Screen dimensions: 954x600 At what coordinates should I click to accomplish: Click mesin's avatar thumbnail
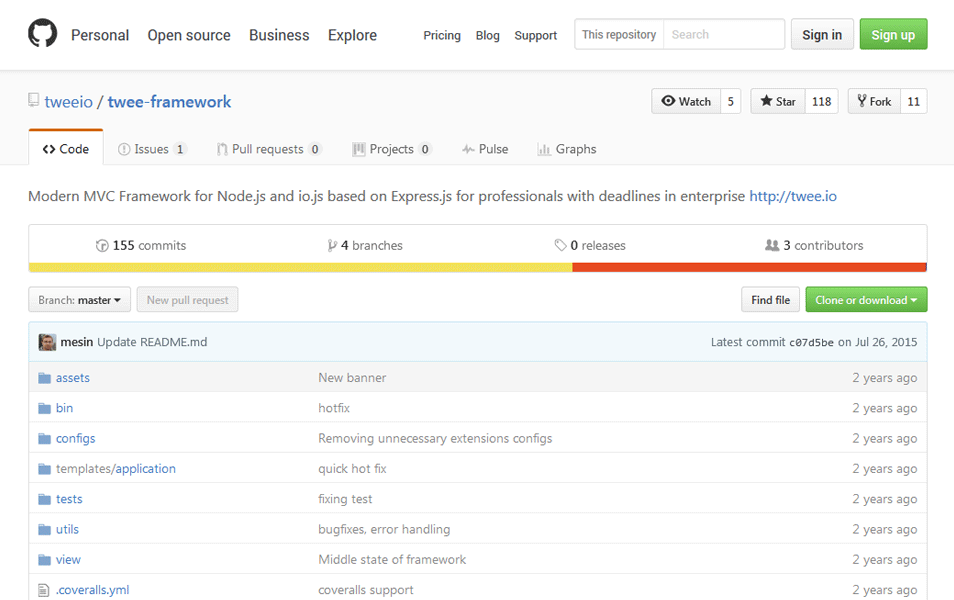(47, 342)
